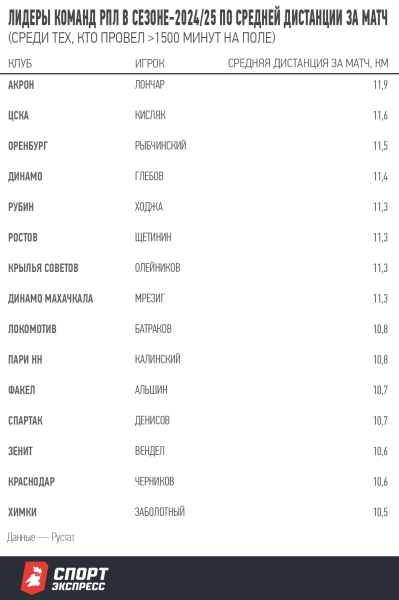Click player name БАТРАКОВ
This screenshot has width=399, height=600.
pos(153,329)
